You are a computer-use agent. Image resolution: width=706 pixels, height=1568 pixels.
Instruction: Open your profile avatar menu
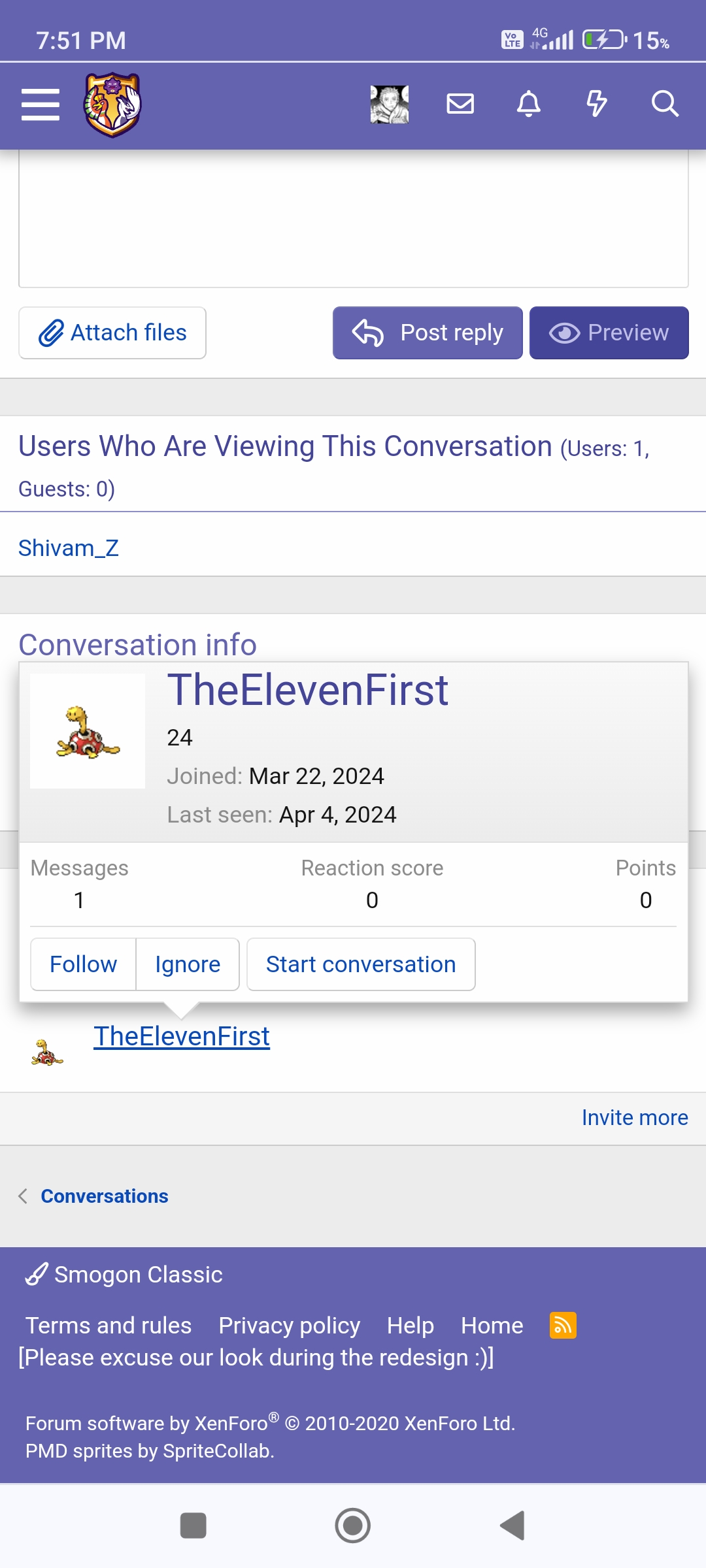click(390, 105)
